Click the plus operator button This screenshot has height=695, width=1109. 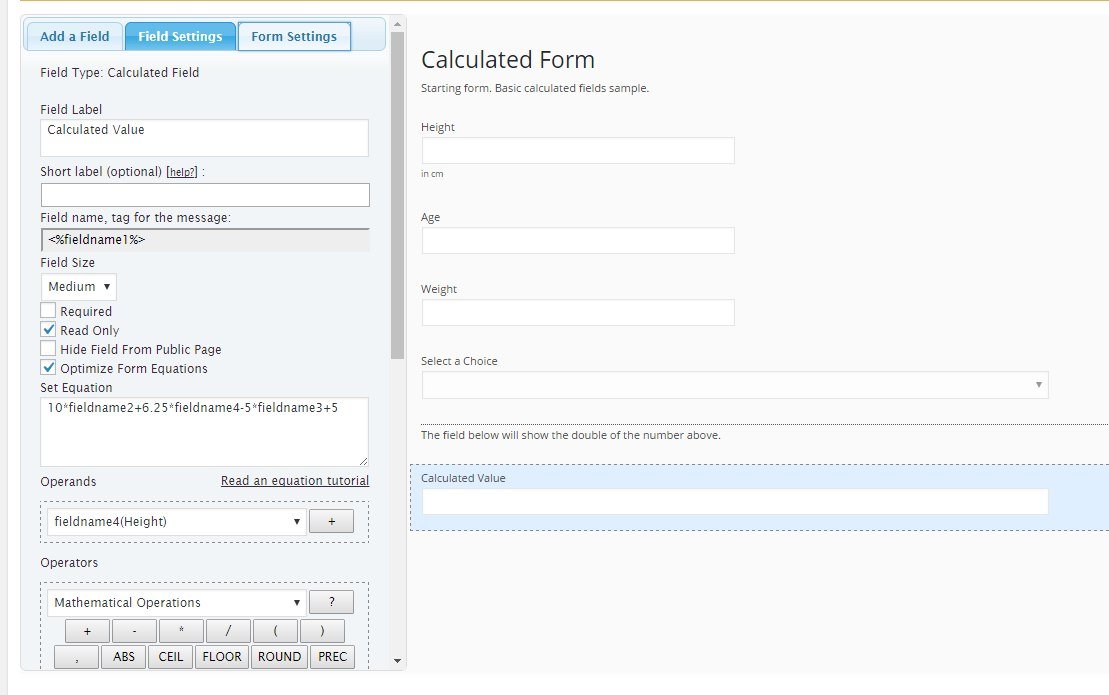click(88, 631)
